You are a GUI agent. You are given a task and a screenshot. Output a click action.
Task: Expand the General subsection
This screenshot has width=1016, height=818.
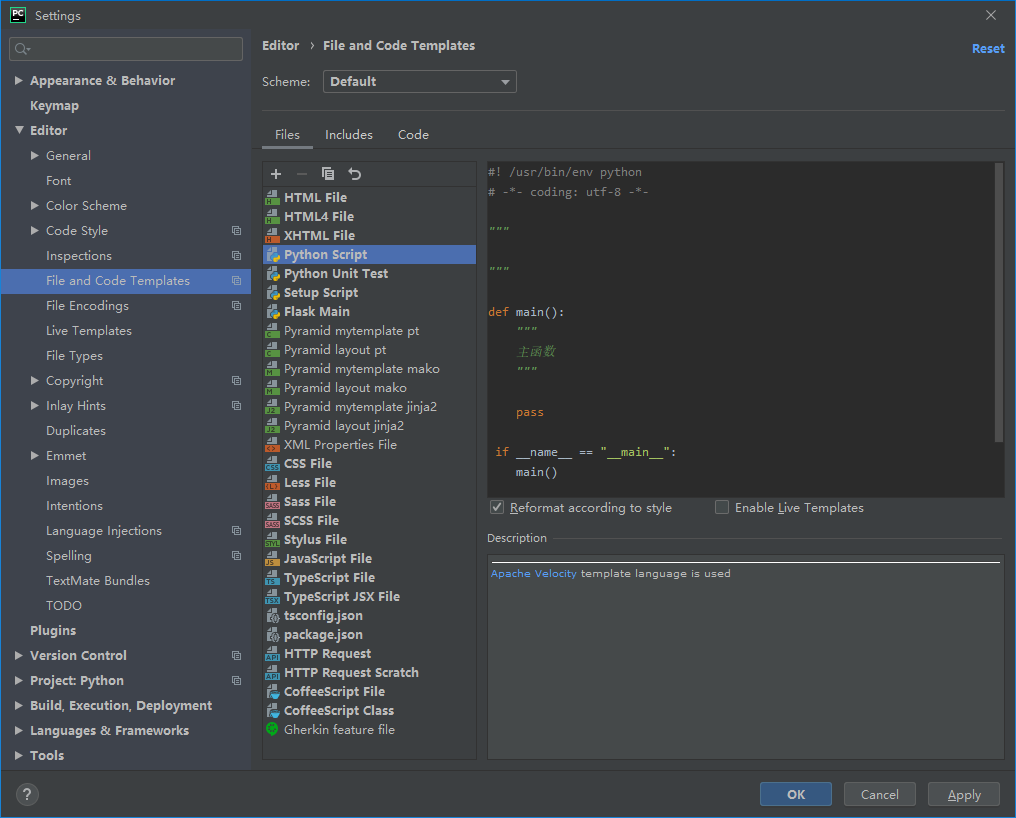coord(35,156)
